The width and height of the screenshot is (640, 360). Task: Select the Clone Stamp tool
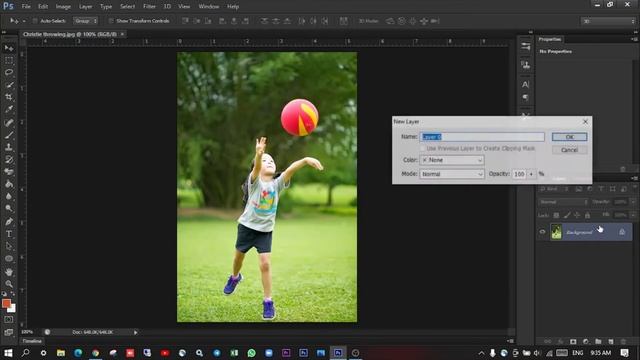click(x=9, y=147)
